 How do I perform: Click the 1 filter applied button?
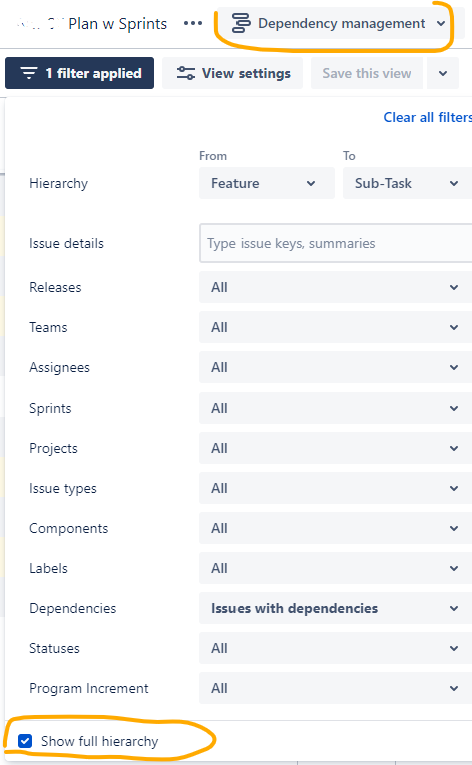tap(80, 73)
